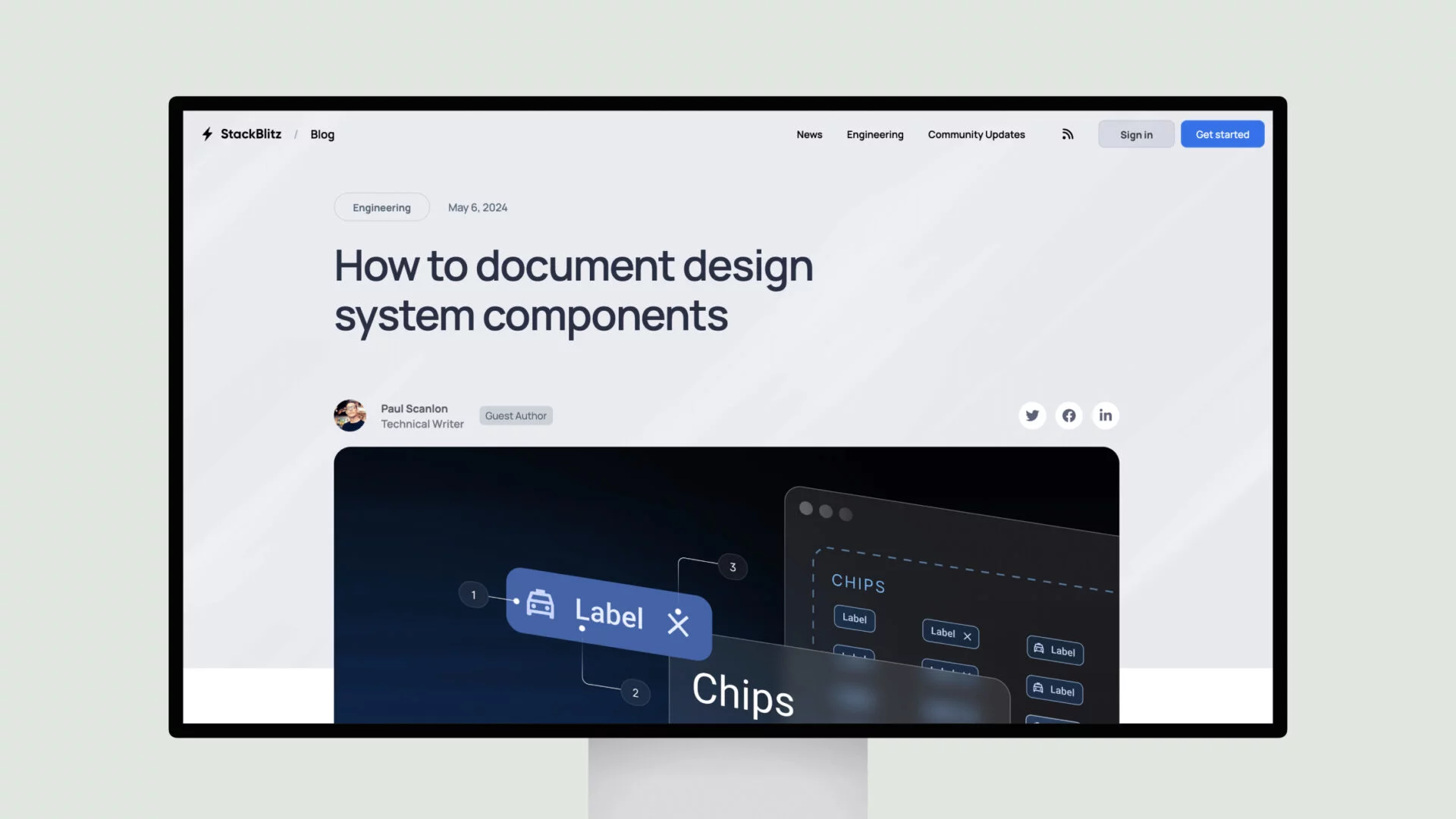This screenshot has width=1456, height=819.
Task: Click the StackBlitz lightning bolt icon
Action: [x=206, y=134]
